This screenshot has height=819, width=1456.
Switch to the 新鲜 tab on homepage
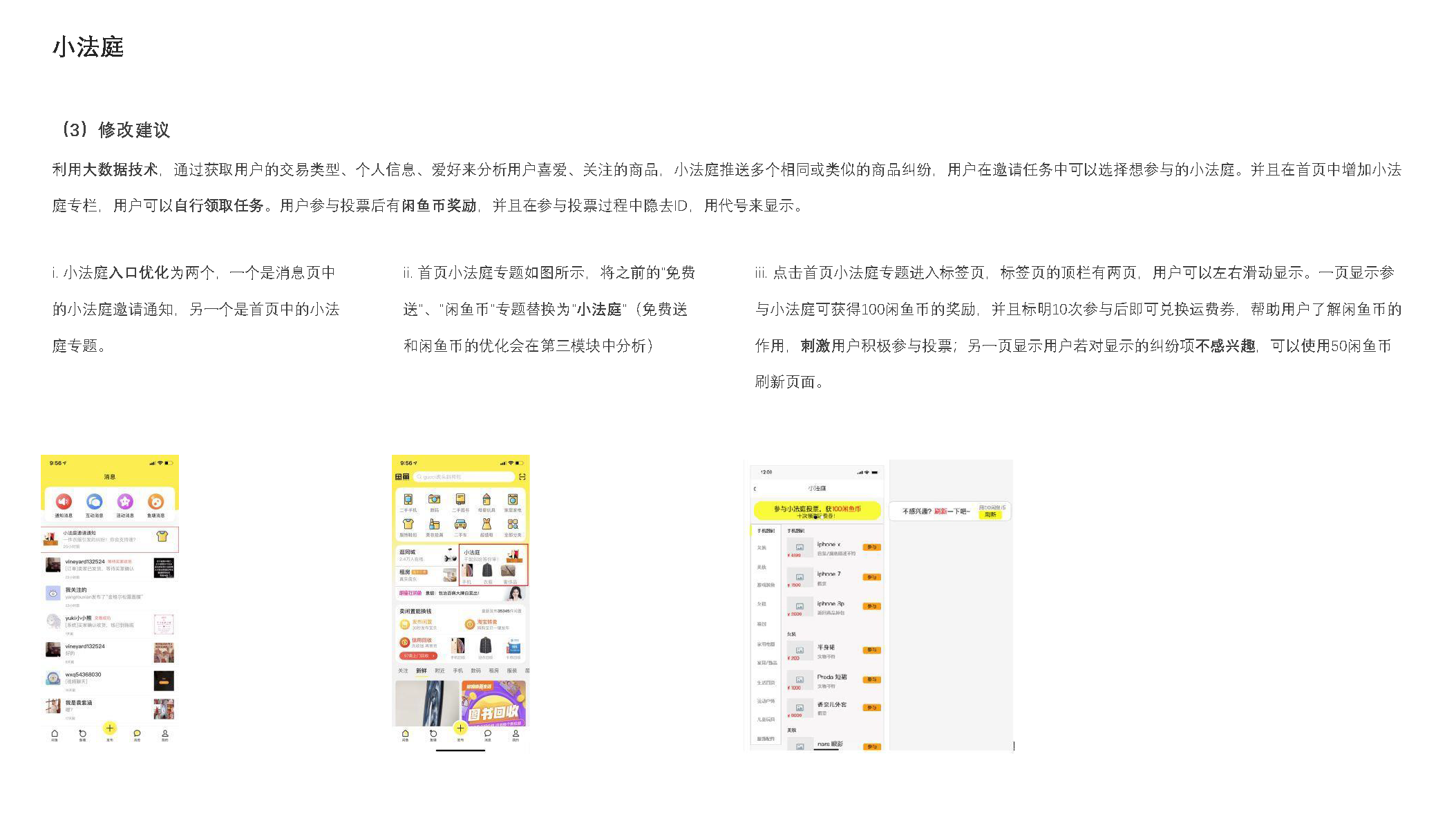point(422,669)
